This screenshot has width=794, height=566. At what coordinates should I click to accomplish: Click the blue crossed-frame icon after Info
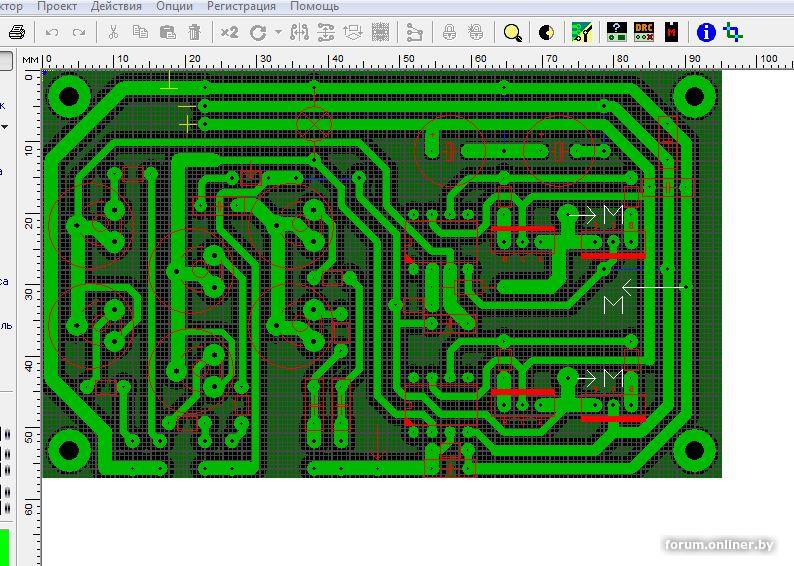click(733, 32)
